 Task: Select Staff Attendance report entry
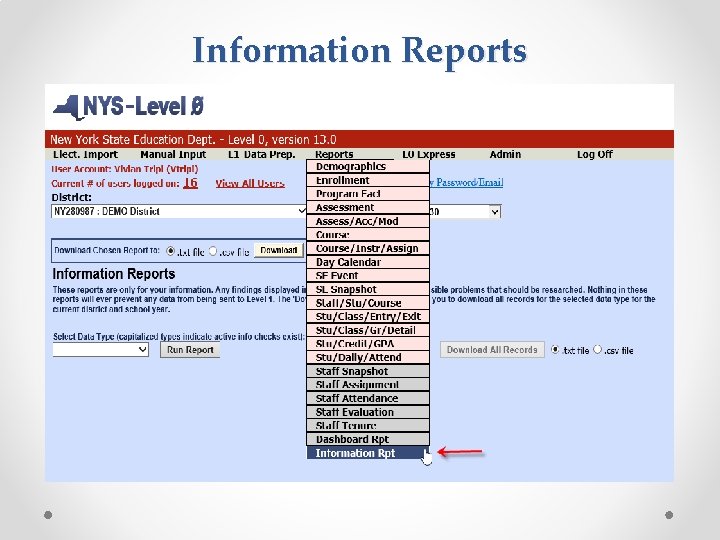pos(368,398)
